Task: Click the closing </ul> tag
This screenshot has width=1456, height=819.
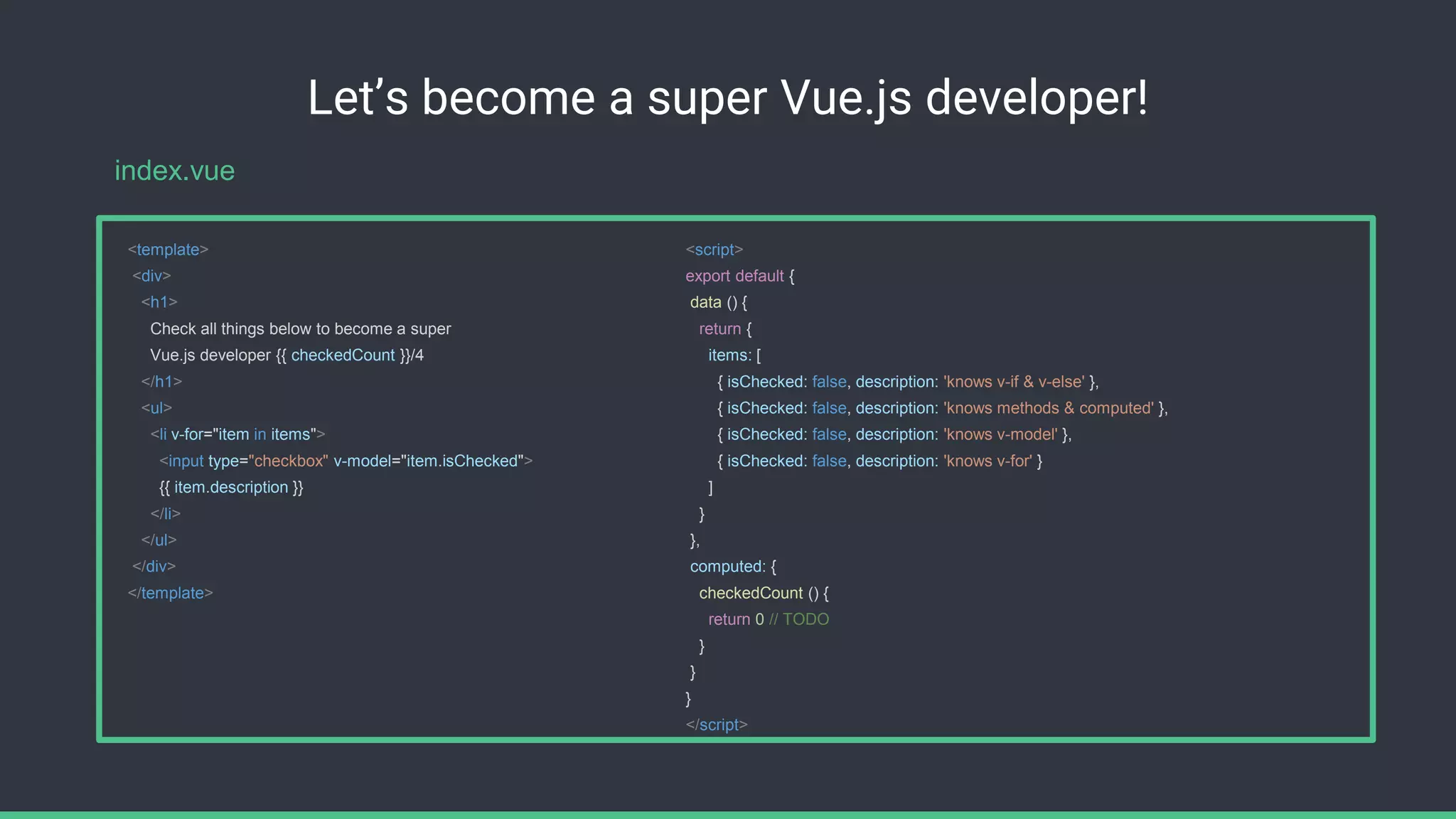Action: pos(159,540)
